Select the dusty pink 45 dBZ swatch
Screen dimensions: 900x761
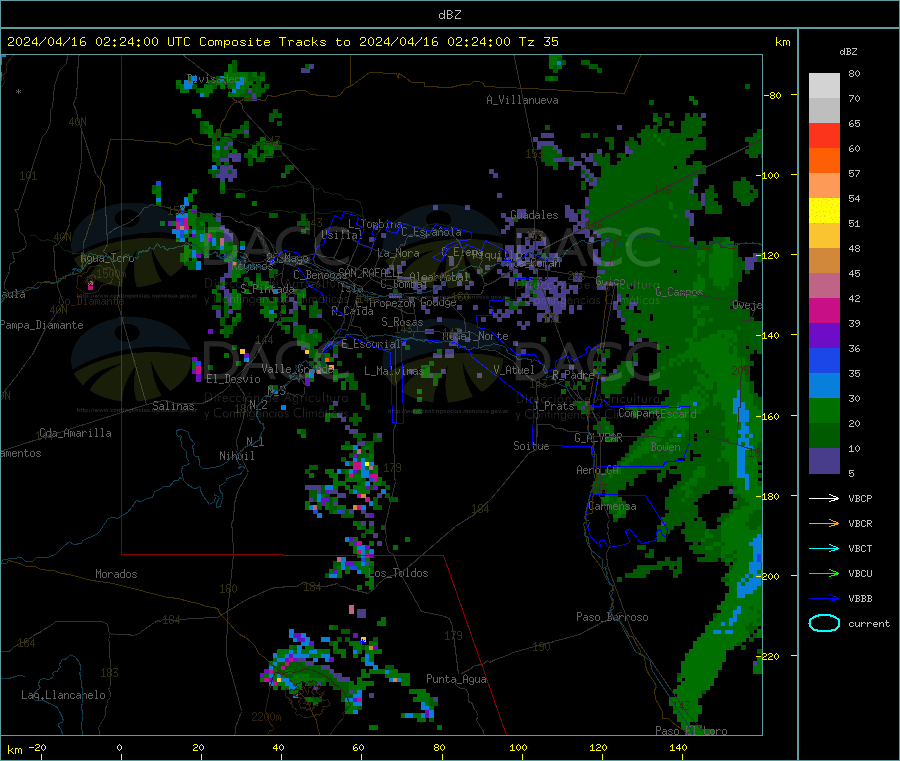click(x=824, y=286)
